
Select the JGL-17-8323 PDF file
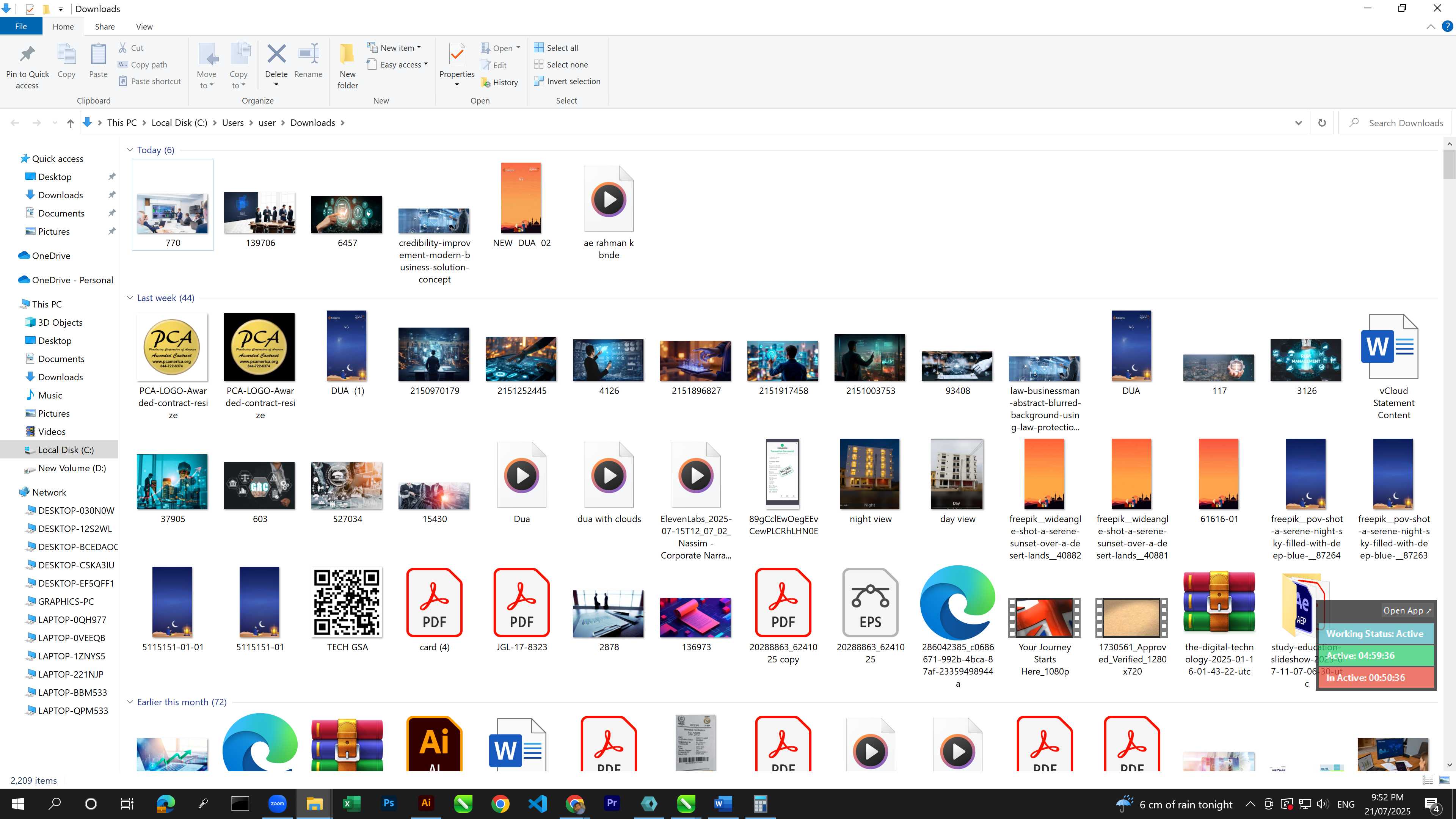[521, 610]
